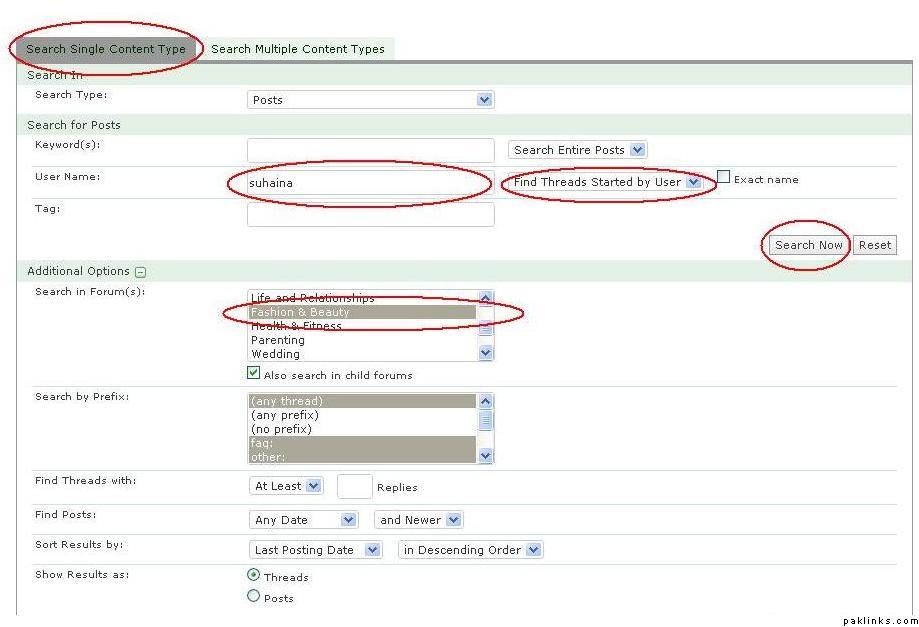Select the Threads radio button
Viewport: 919px width, 627px height.
(254, 576)
